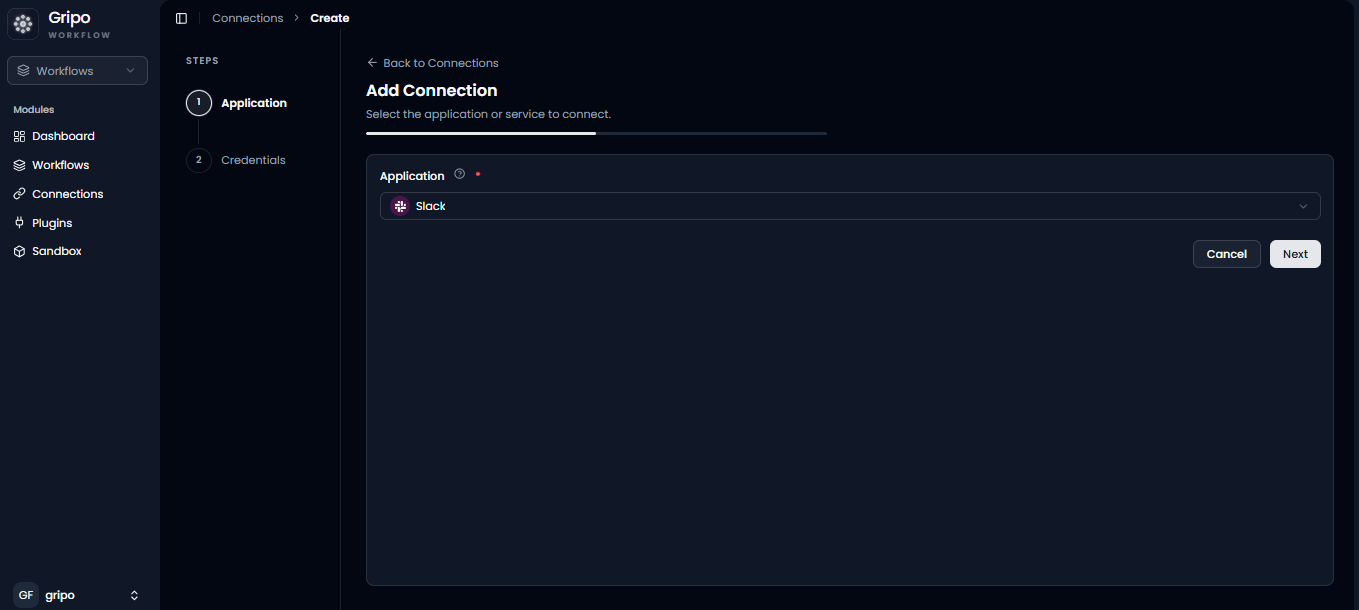
Task: Click the Cancel button
Action: (x=1227, y=254)
